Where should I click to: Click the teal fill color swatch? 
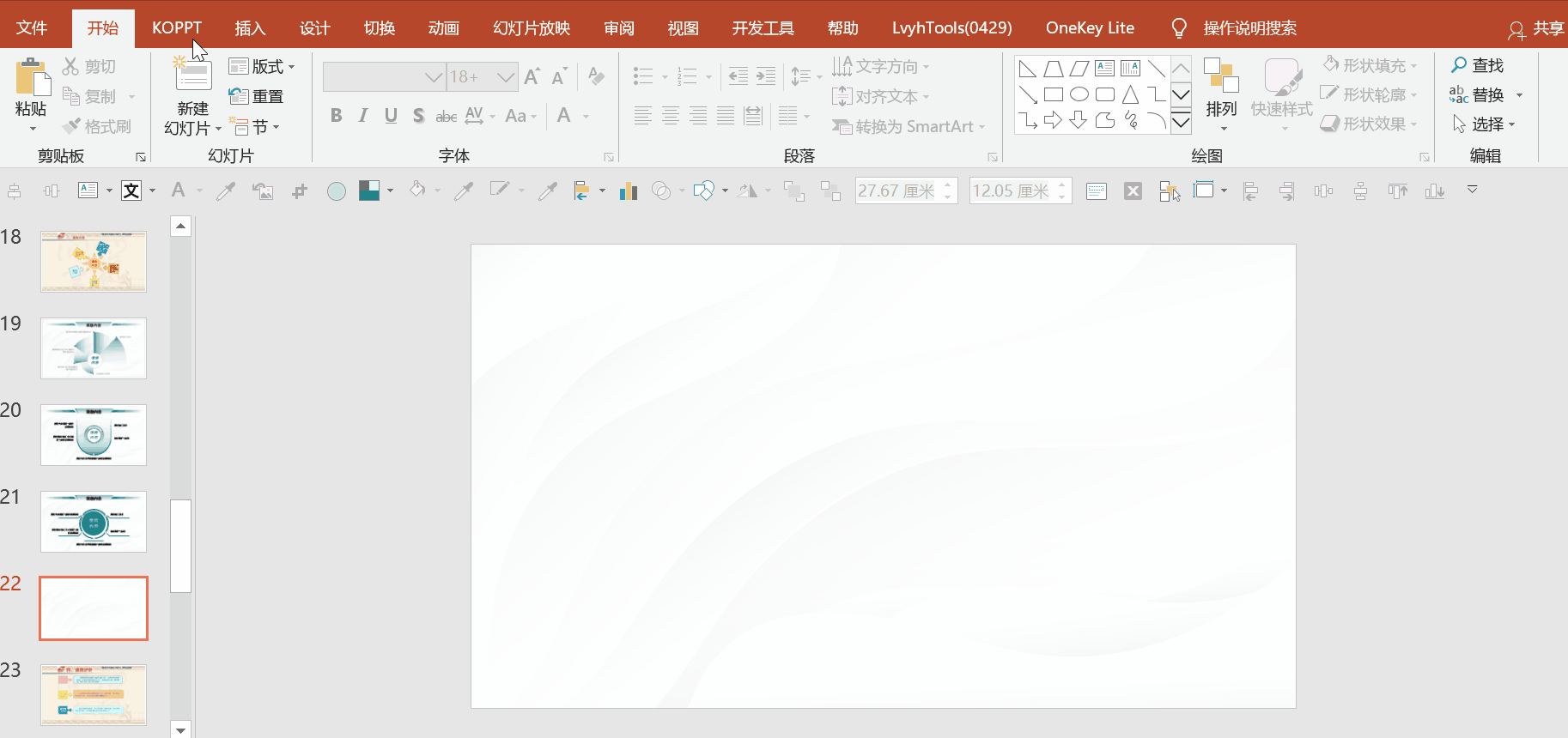pyautogui.click(x=369, y=191)
